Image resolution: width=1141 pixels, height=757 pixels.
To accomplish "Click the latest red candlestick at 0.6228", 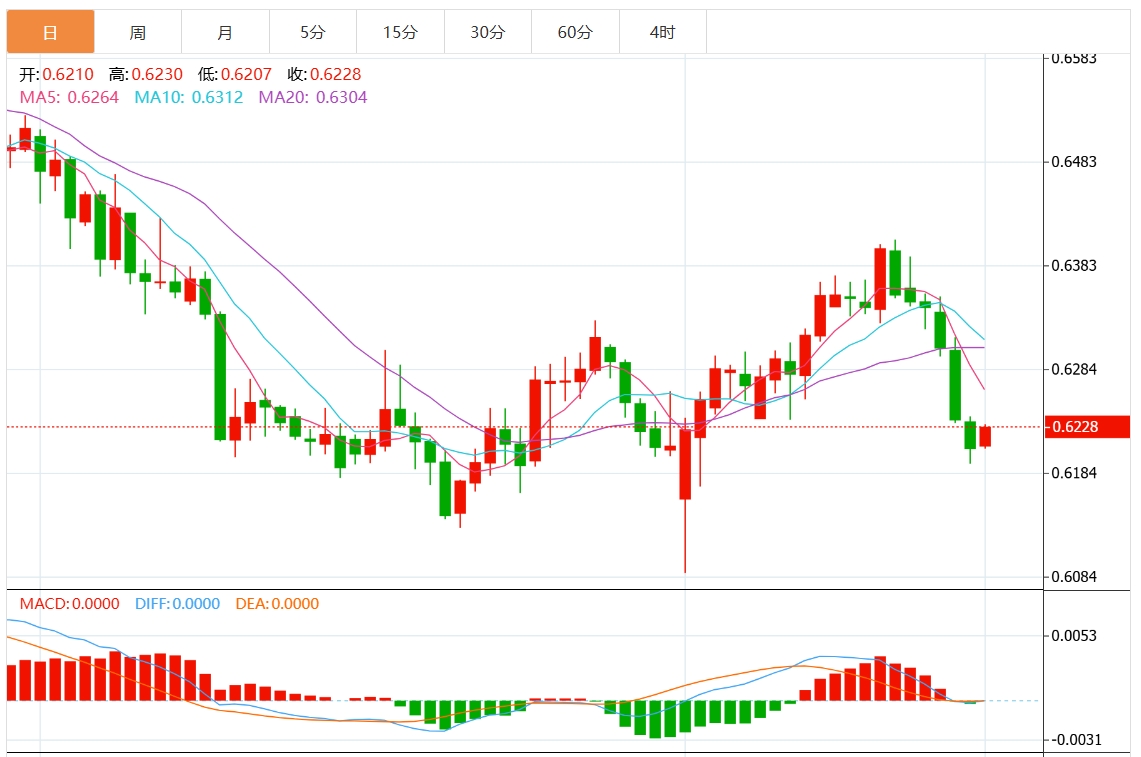I will click(985, 437).
